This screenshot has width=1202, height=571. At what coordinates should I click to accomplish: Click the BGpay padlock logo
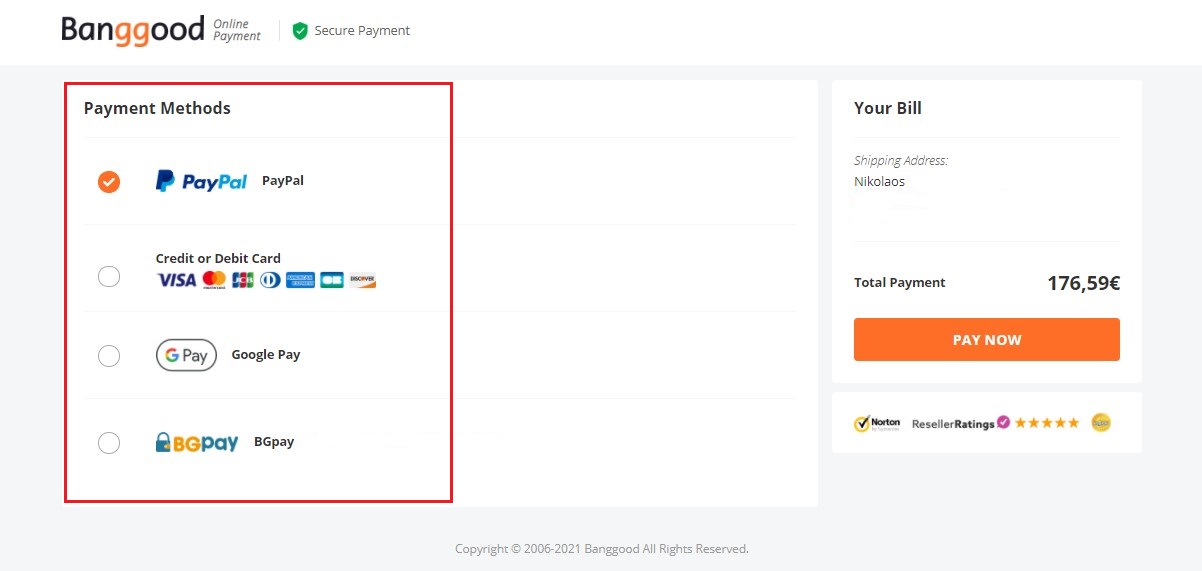[197, 442]
